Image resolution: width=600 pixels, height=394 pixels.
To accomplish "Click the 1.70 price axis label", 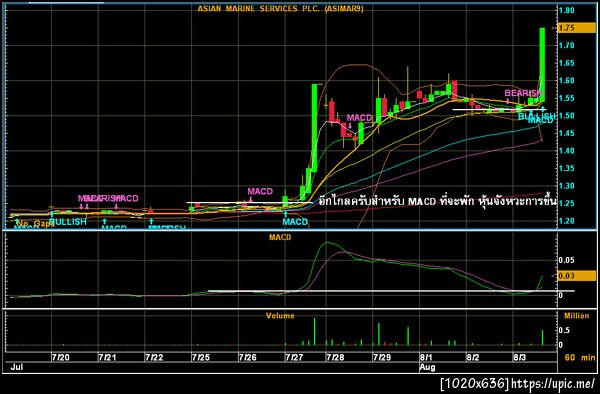I will [x=566, y=46].
